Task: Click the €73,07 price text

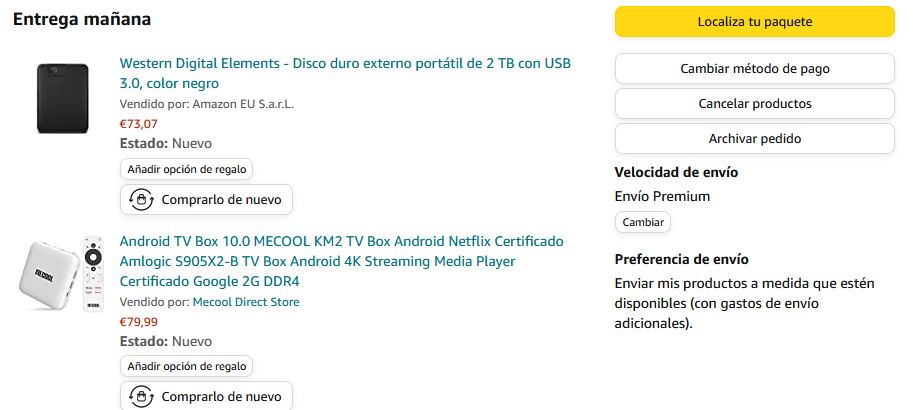Action: point(139,124)
